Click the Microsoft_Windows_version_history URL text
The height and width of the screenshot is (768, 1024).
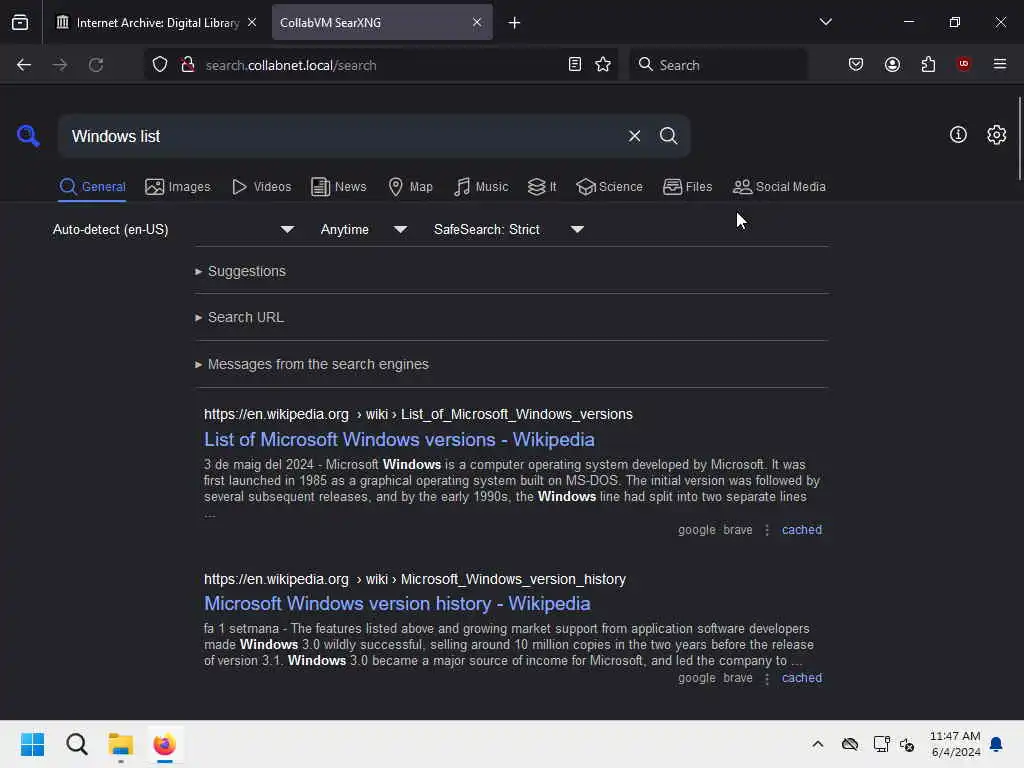point(415,579)
